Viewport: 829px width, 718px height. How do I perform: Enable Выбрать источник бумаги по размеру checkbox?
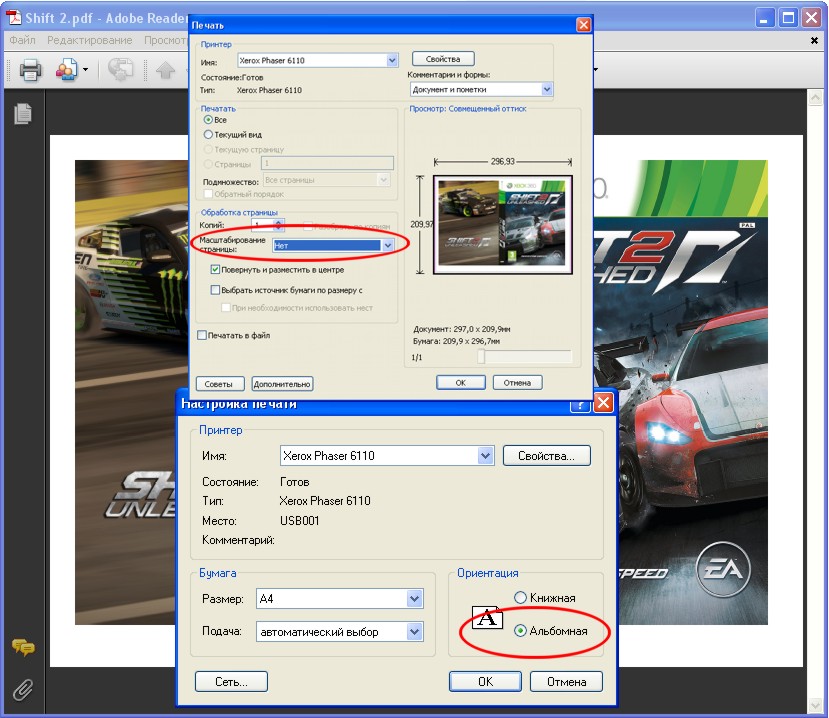pos(215,290)
